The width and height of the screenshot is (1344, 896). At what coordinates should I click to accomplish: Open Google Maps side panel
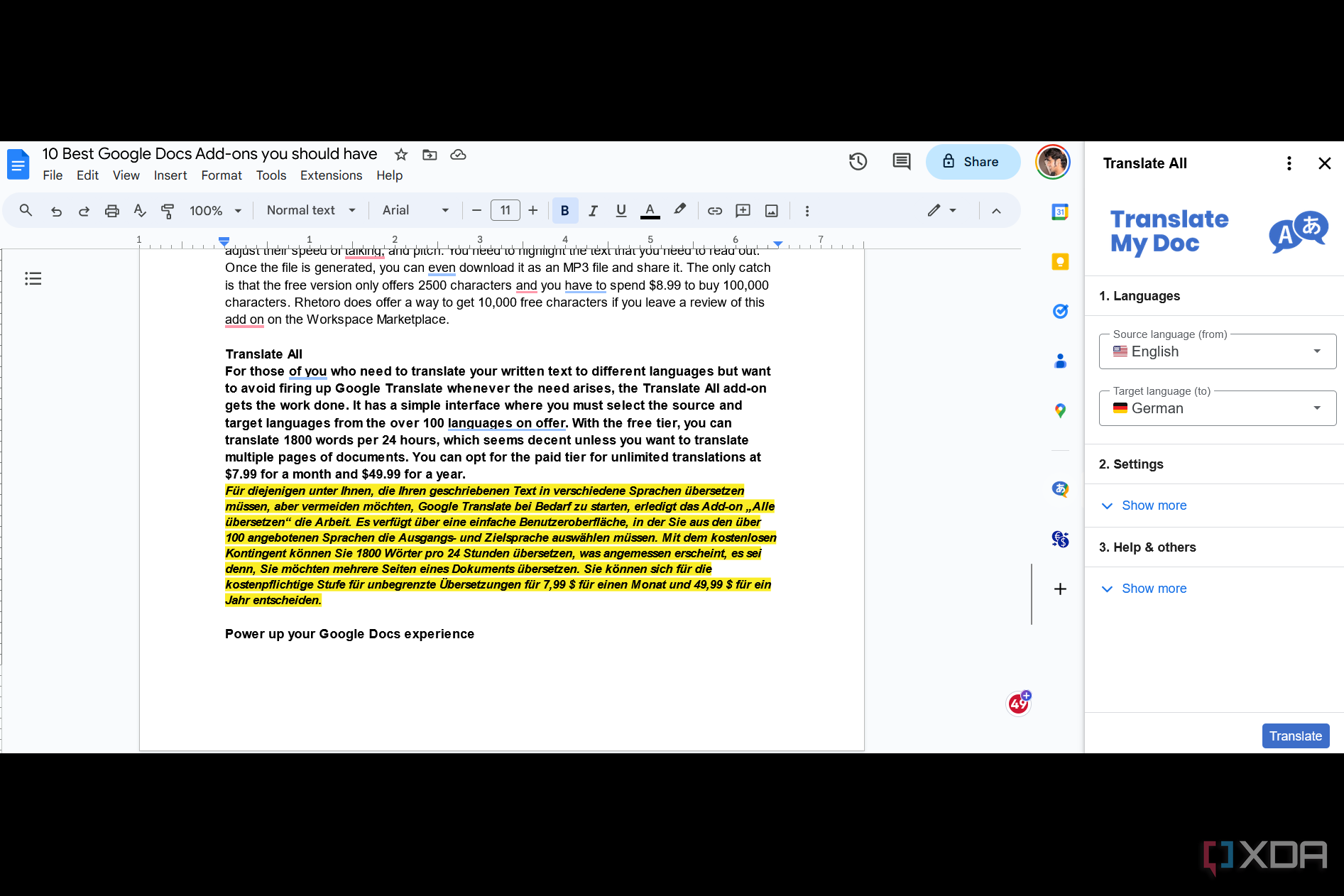[x=1060, y=410]
